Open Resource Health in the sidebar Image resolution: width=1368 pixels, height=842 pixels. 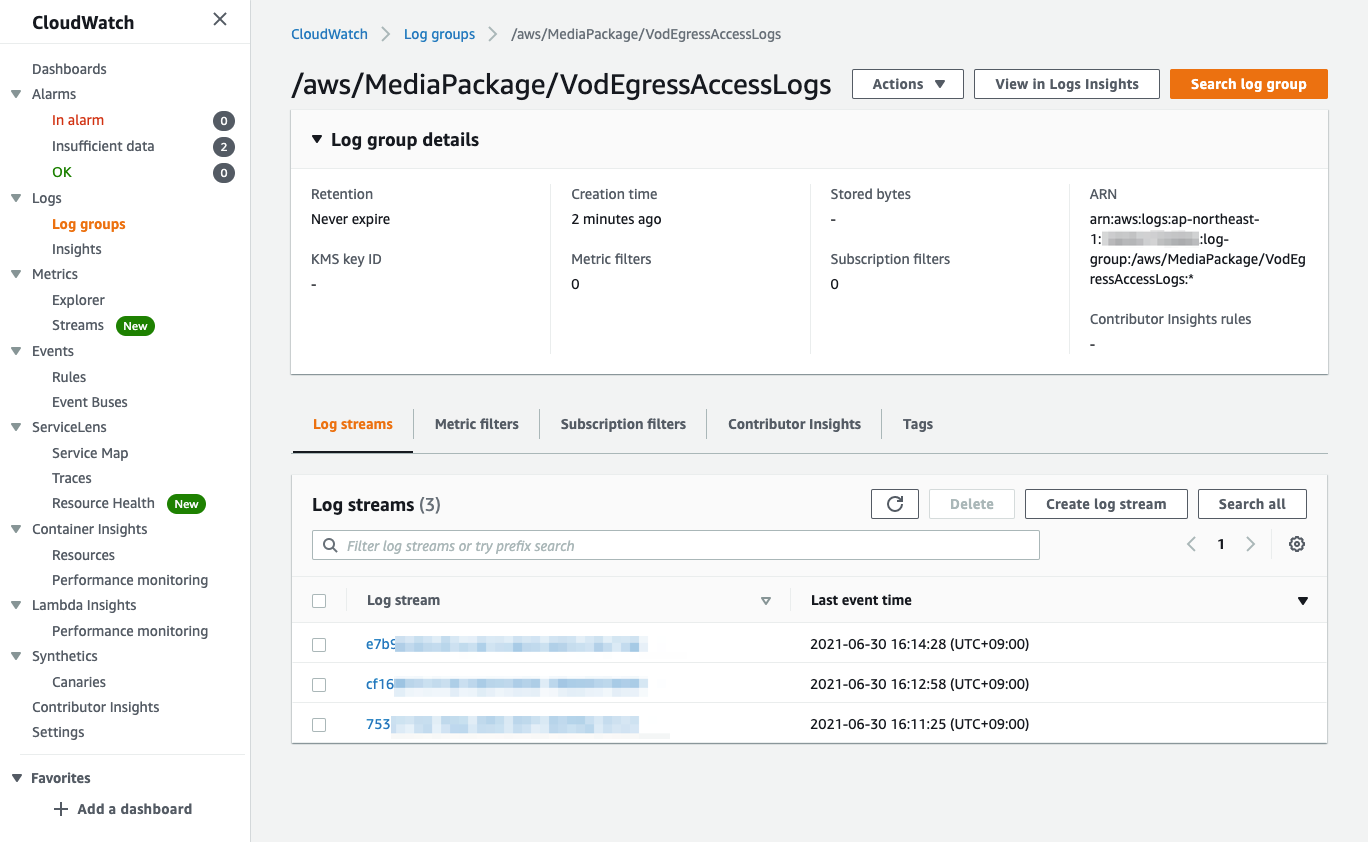[103, 503]
